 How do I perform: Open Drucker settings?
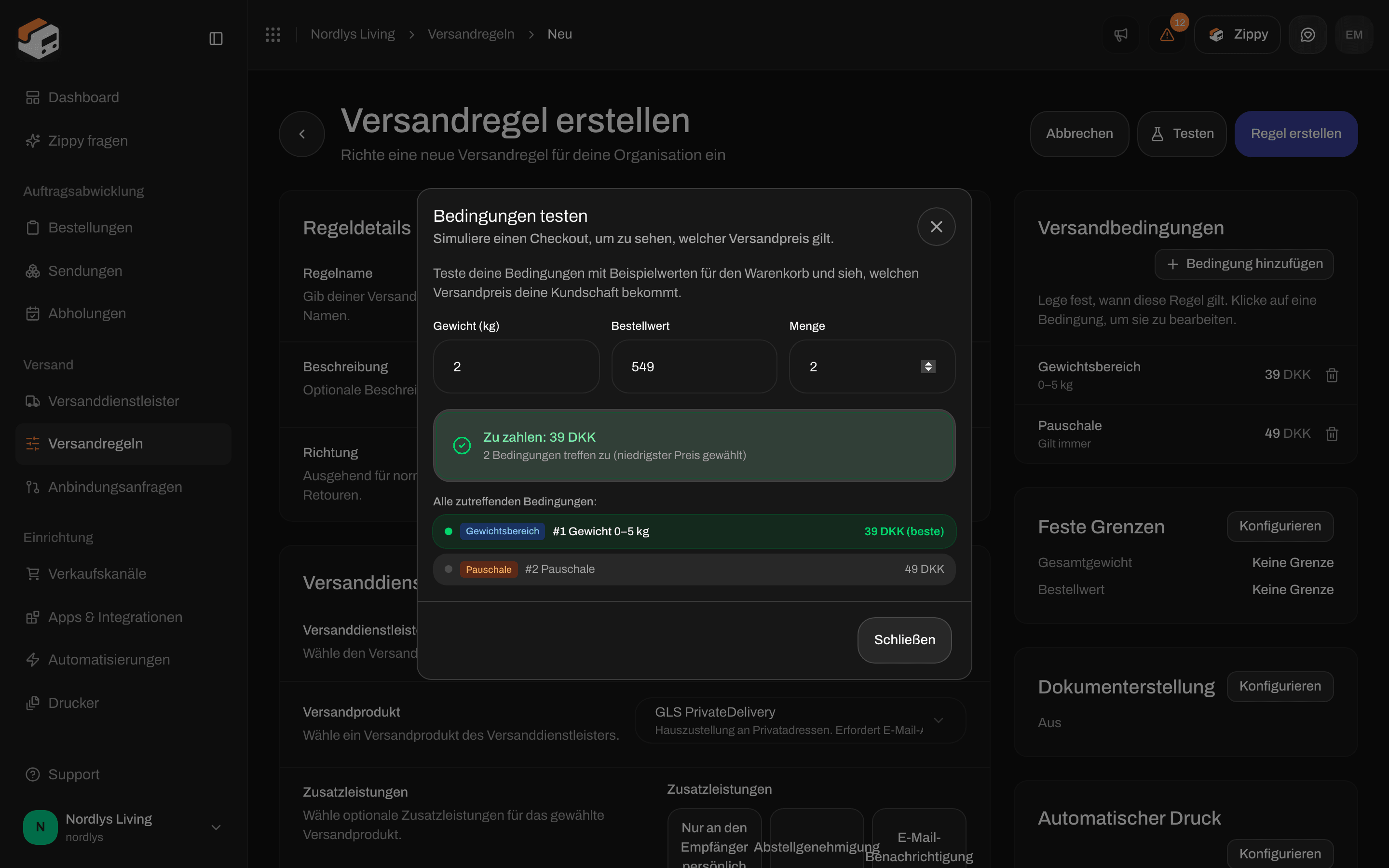(123, 703)
